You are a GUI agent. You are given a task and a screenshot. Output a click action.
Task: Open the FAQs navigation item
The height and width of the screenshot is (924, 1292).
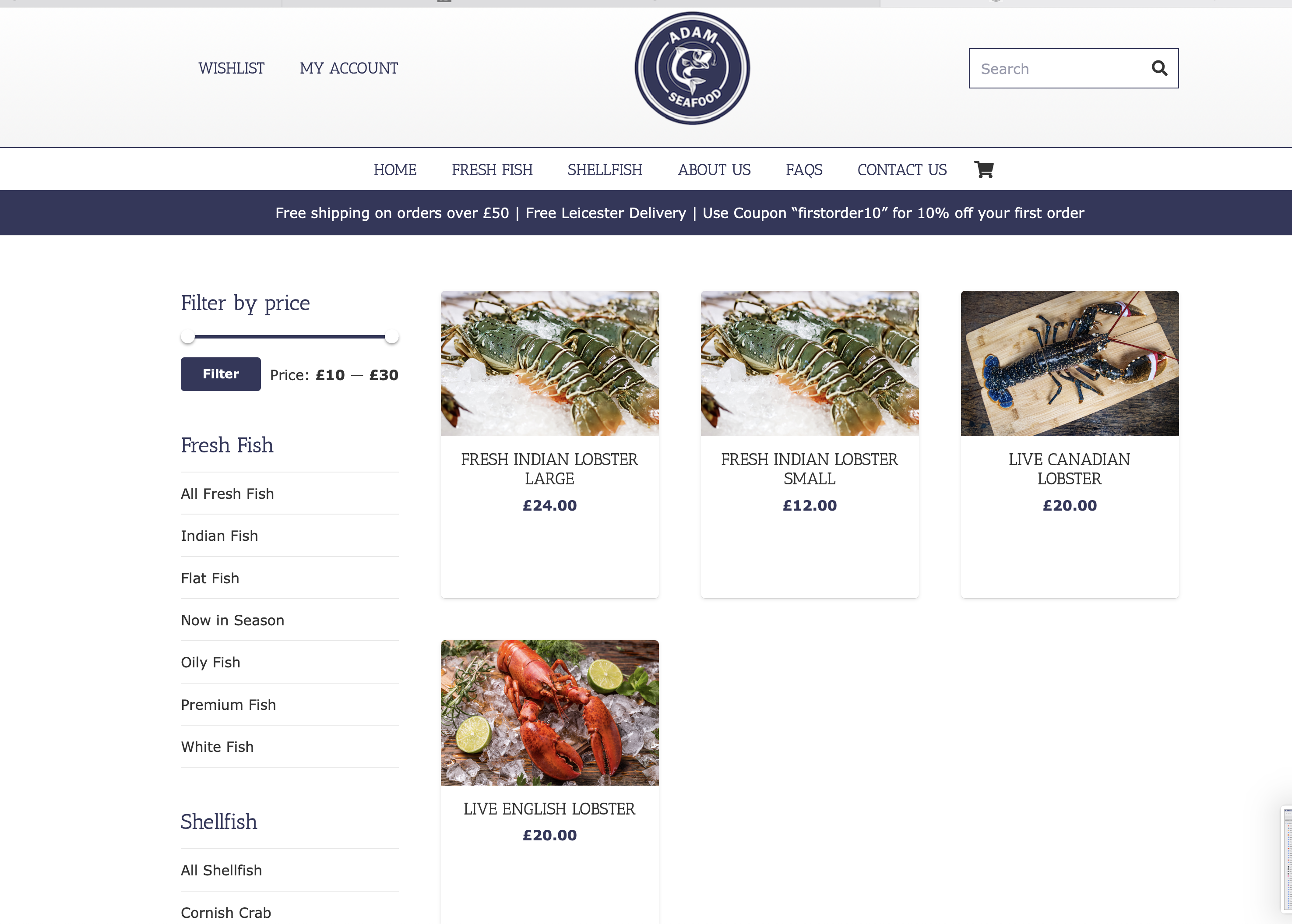(x=804, y=169)
